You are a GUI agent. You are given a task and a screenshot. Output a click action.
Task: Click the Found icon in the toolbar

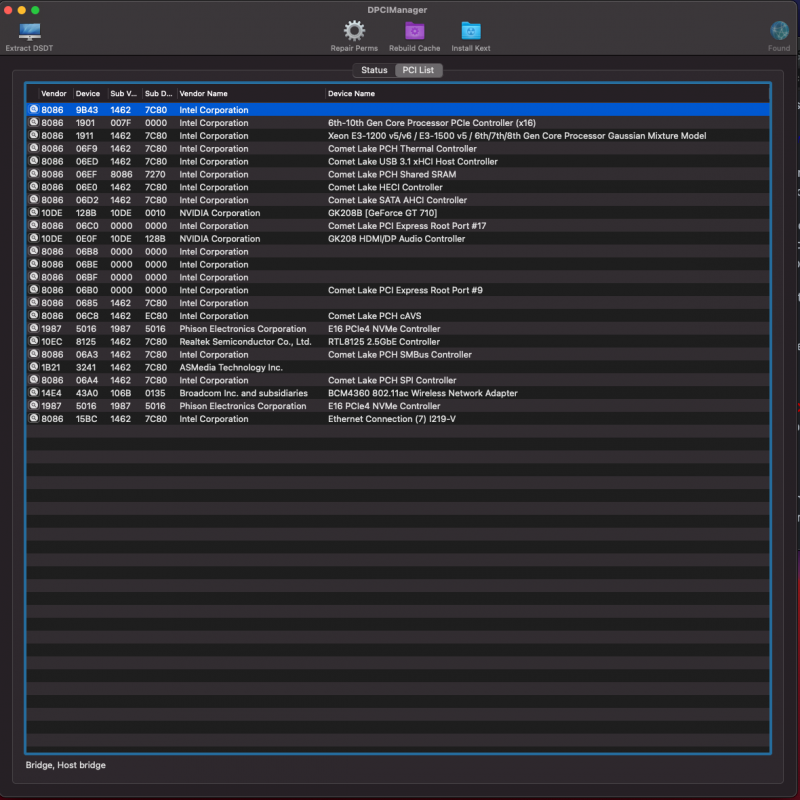777,32
